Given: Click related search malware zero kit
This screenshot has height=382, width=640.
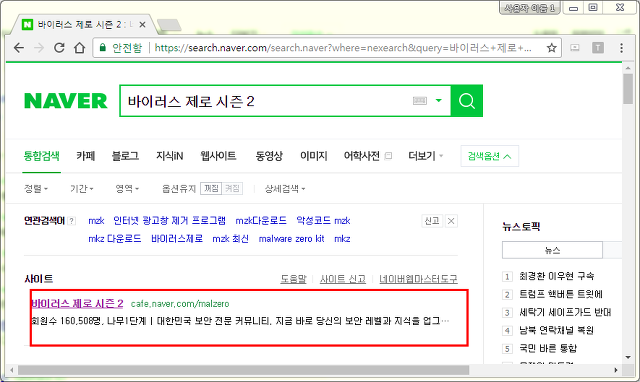Looking at the screenshot, I should tap(291, 239).
